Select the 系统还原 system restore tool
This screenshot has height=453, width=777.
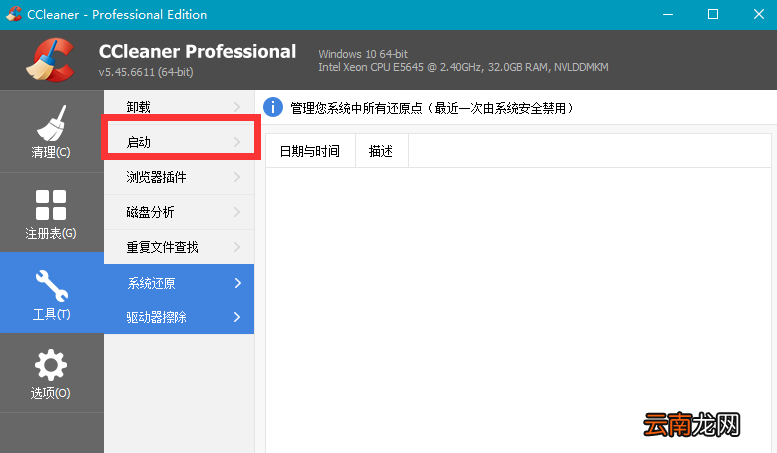179,283
